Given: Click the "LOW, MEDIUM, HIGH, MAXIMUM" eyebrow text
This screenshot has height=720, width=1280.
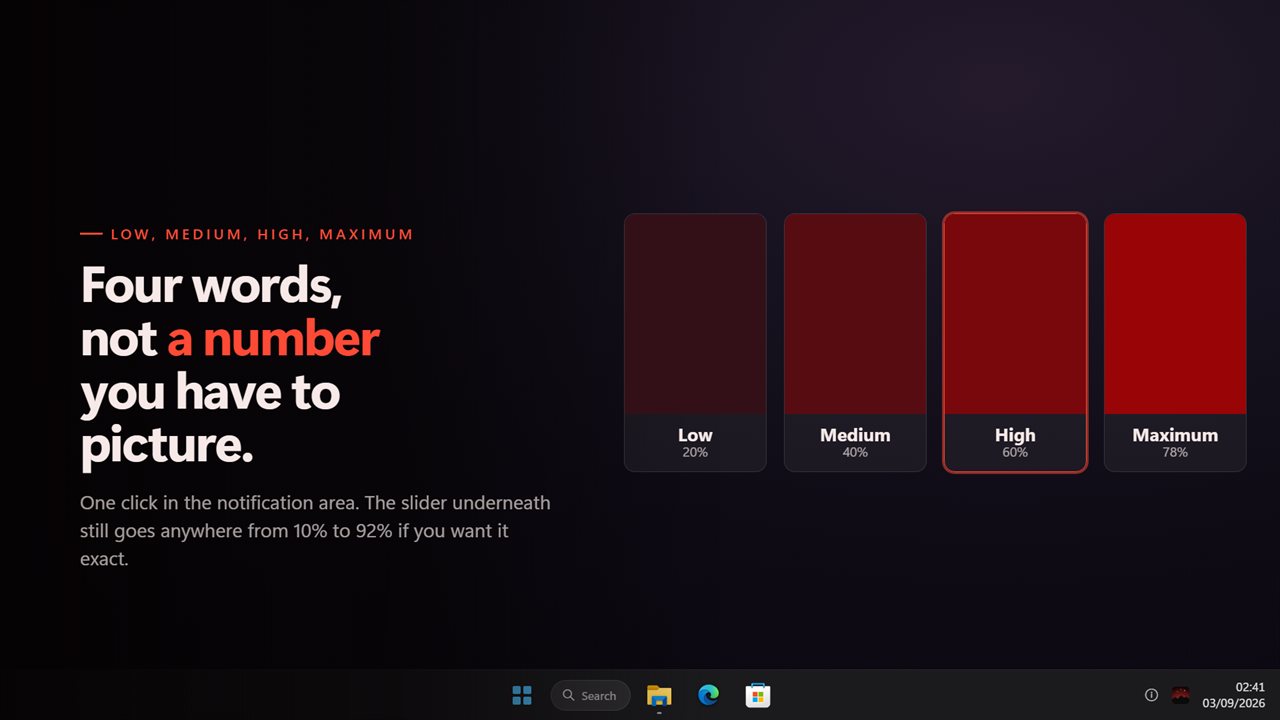Looking at the screenshot, I should pos(262,234).
